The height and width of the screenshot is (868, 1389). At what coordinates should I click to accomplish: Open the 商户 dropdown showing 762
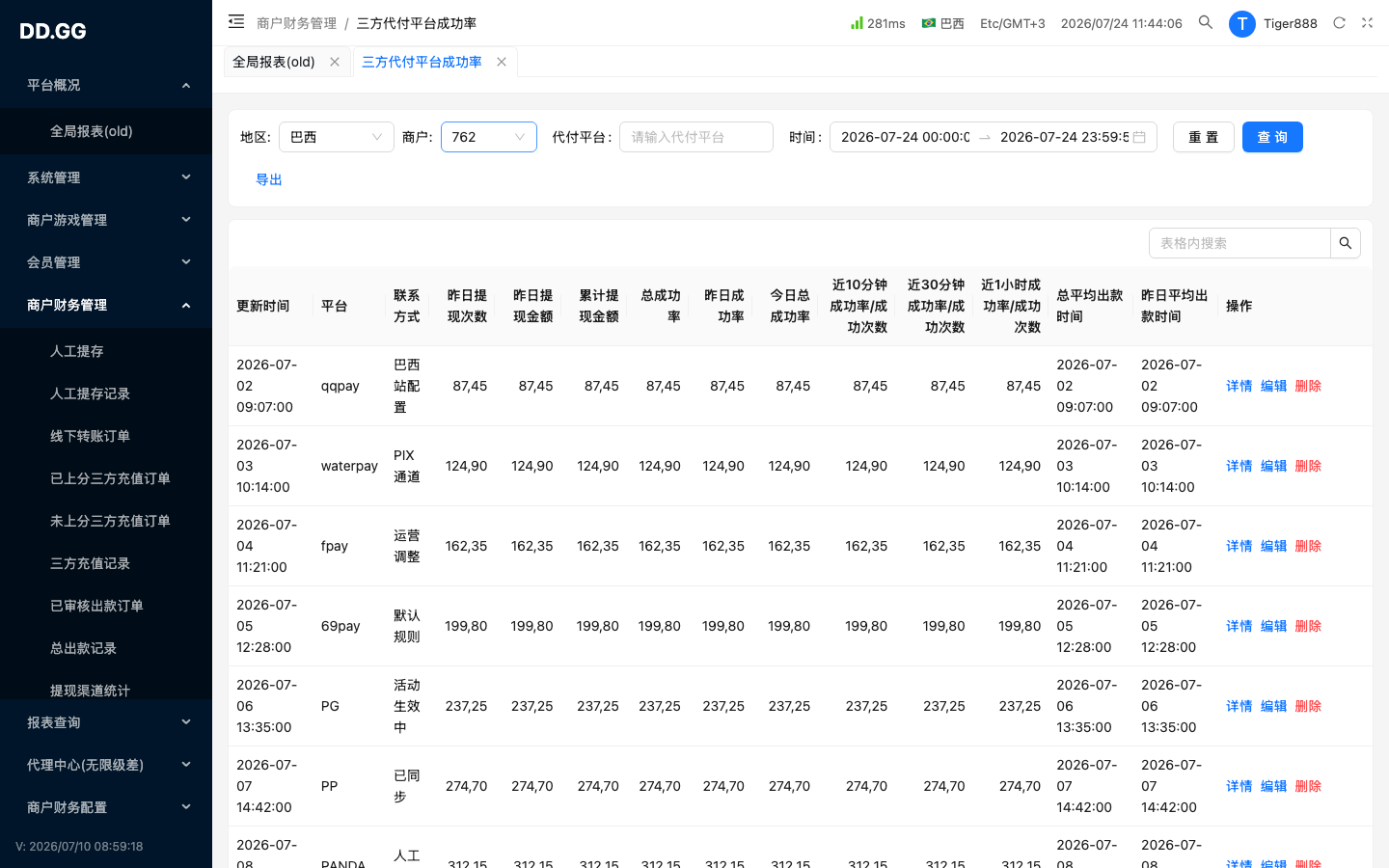[x=489, y=137]
